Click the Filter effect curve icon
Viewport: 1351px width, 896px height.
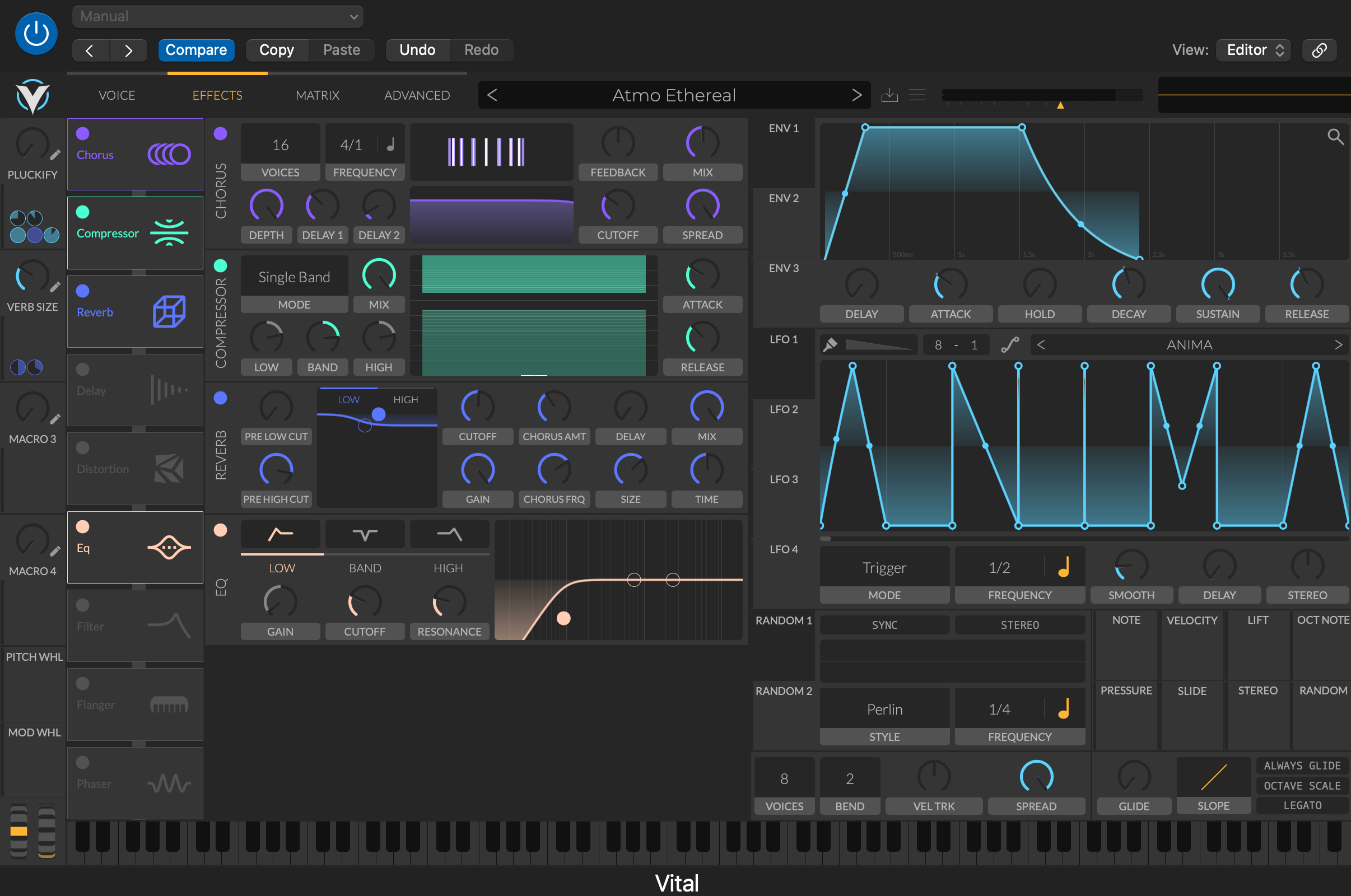pyautogui.click(x=169, y=626)
